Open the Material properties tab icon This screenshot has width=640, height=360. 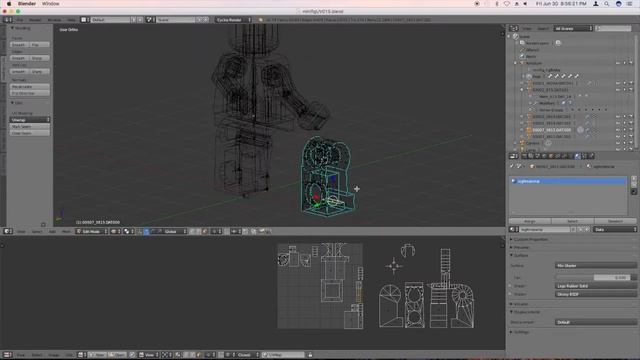577,156
